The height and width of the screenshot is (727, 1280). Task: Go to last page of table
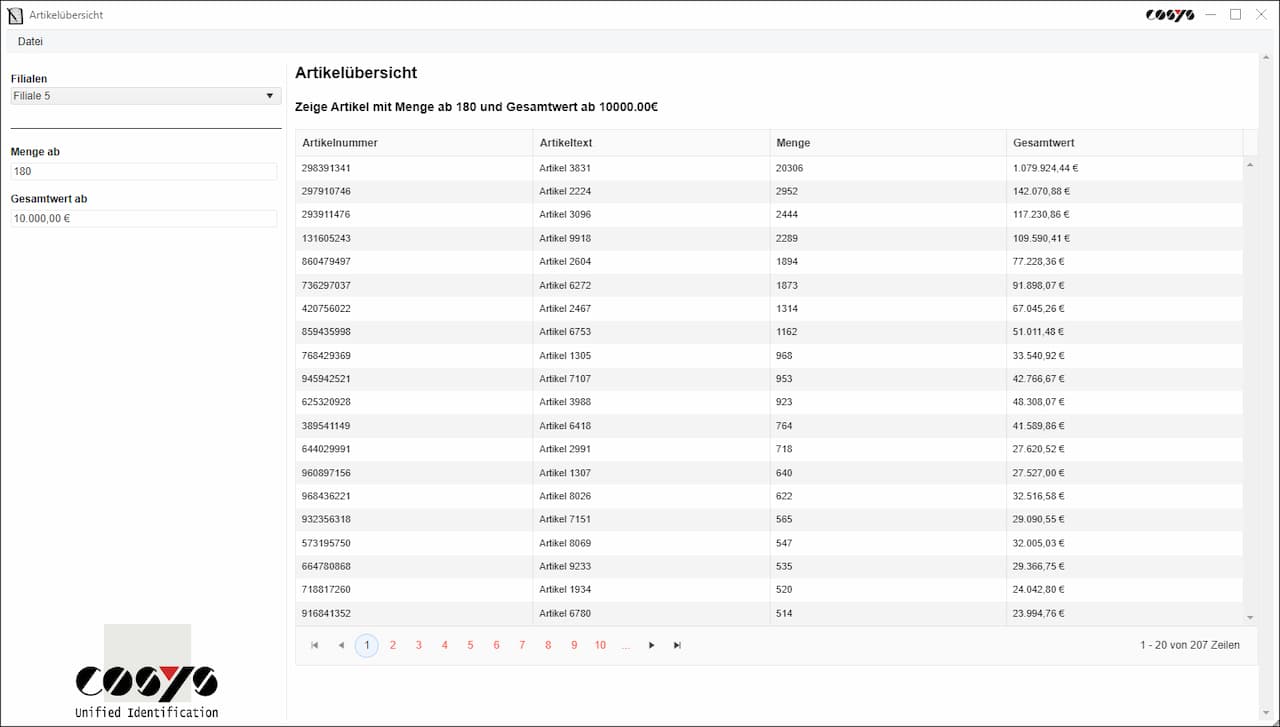(678, 646)
